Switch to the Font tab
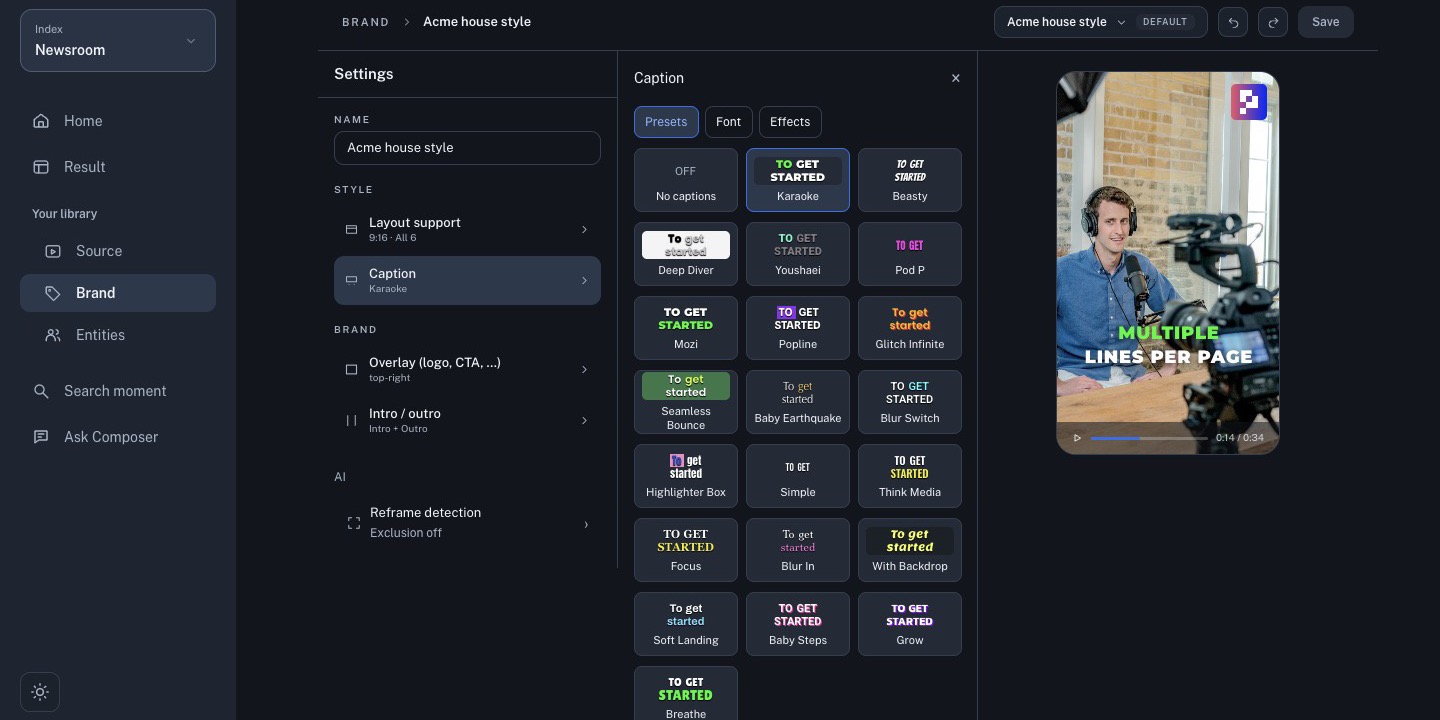The image size is (1440, 720). (x=729, y=122)
